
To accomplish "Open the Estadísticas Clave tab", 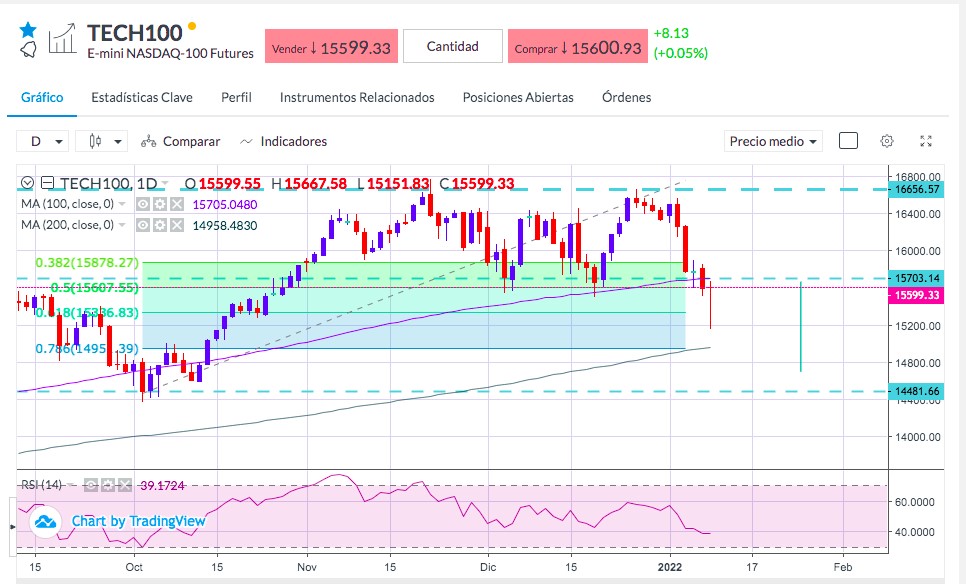I will [x=142, y=97].
